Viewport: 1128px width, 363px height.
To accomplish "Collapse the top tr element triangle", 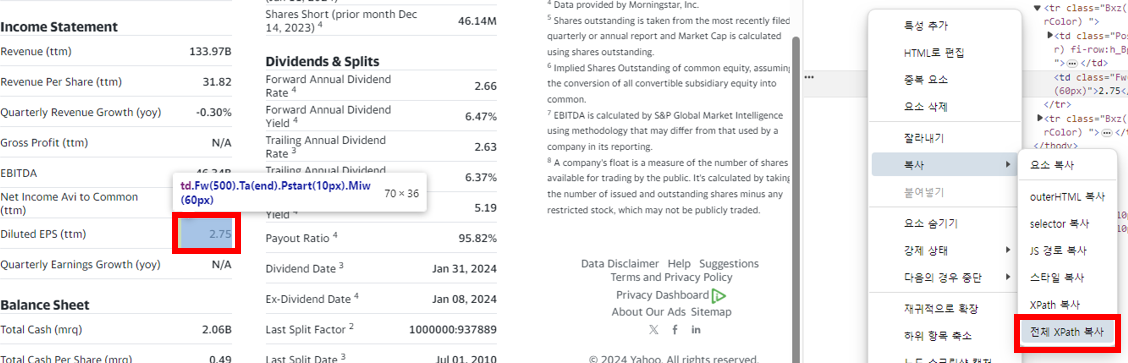I will click(x=1037, y=9).
